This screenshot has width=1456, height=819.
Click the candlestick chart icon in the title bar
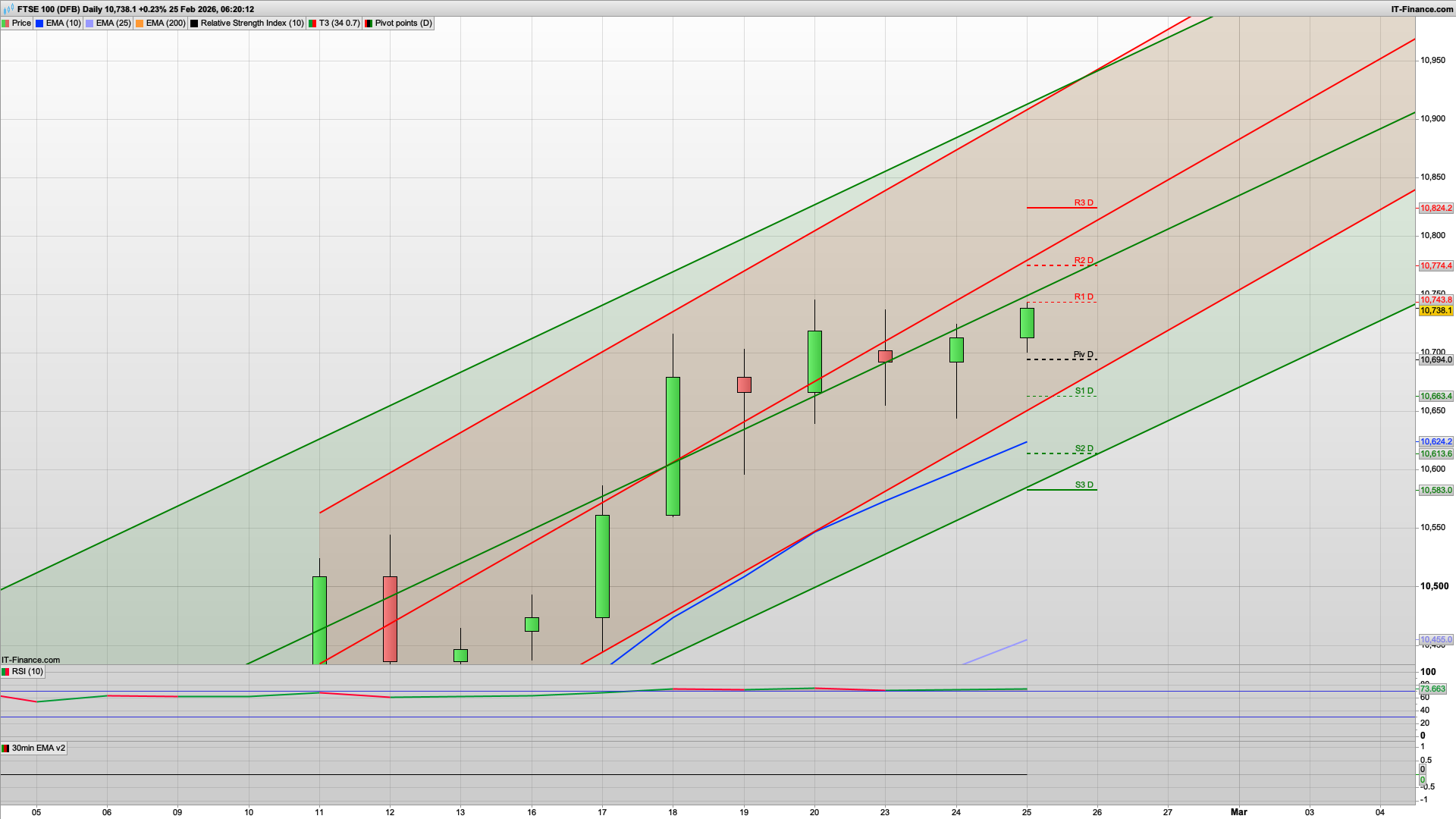(x=7, y=9)
